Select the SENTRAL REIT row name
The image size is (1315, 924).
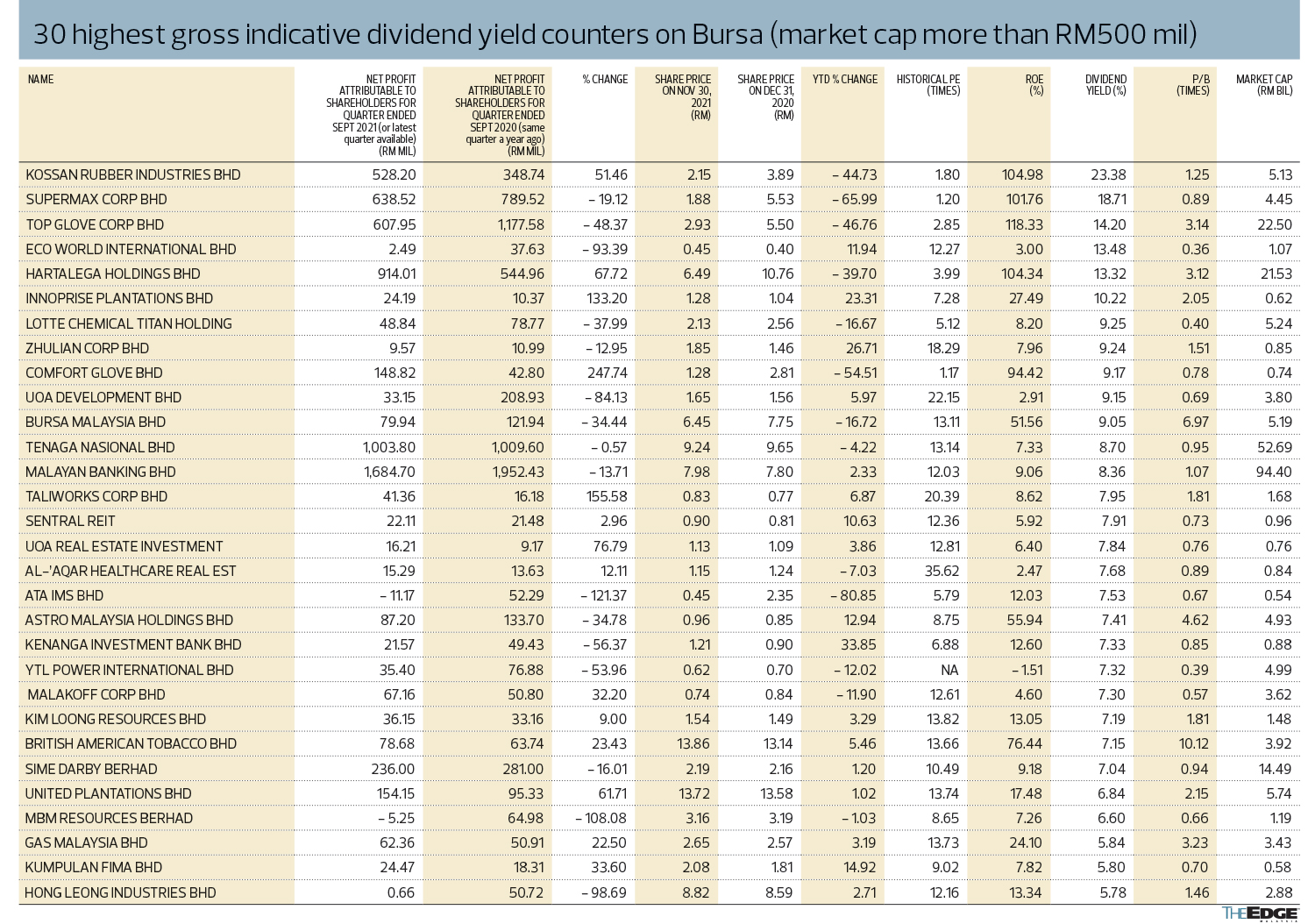pyautogui.click(x=70, y=521)
